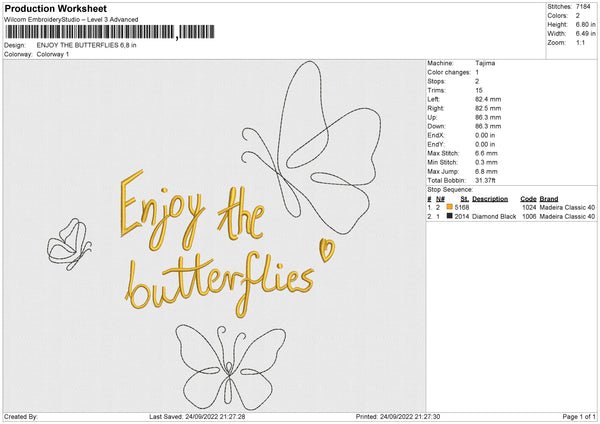This screenshot has width=600, height=424.
Task: Click design name 'ENJOY THE BUTTERFLIES 6,8 in'
Action: (86, 45)
